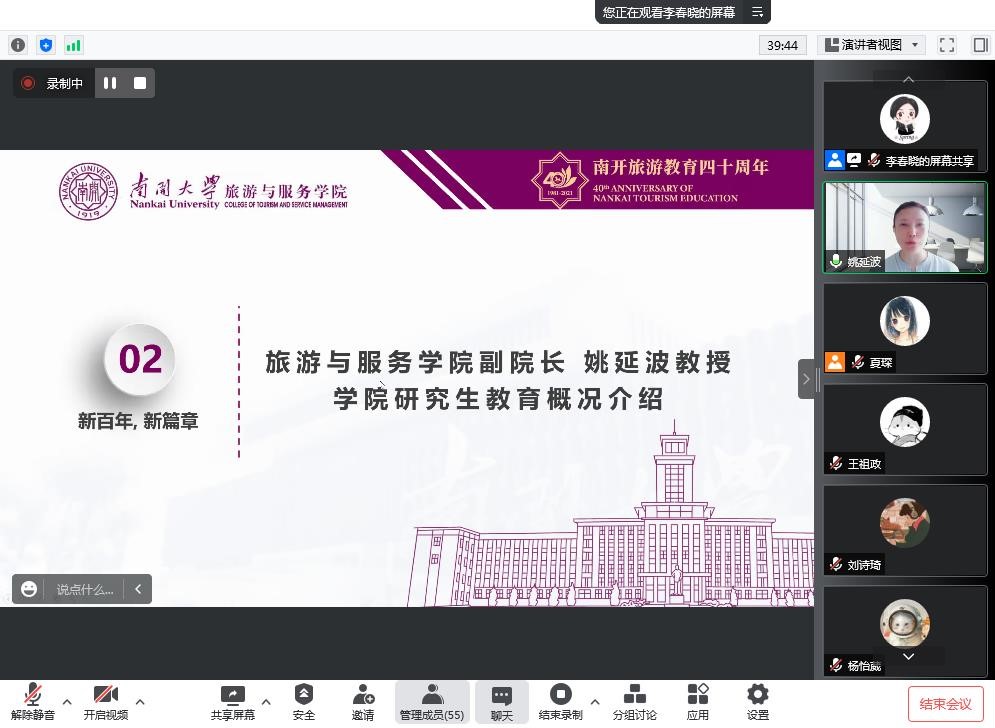Open Settings (设置) gear icon

(x=758, y=700)
